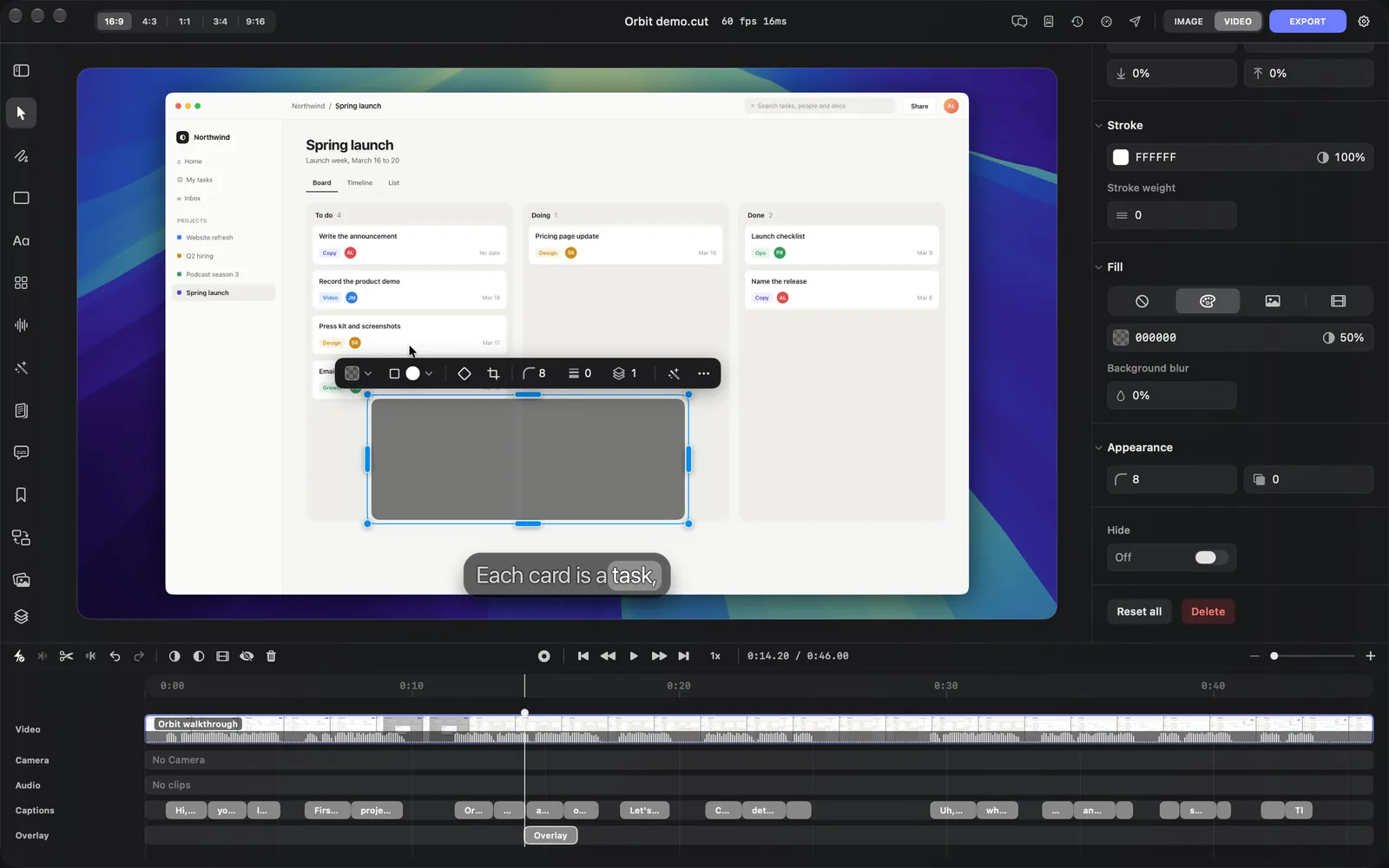Viewport: 1389px width, 868px height.
Task: Jump to the start of the timeline
Action: point(583,656)
